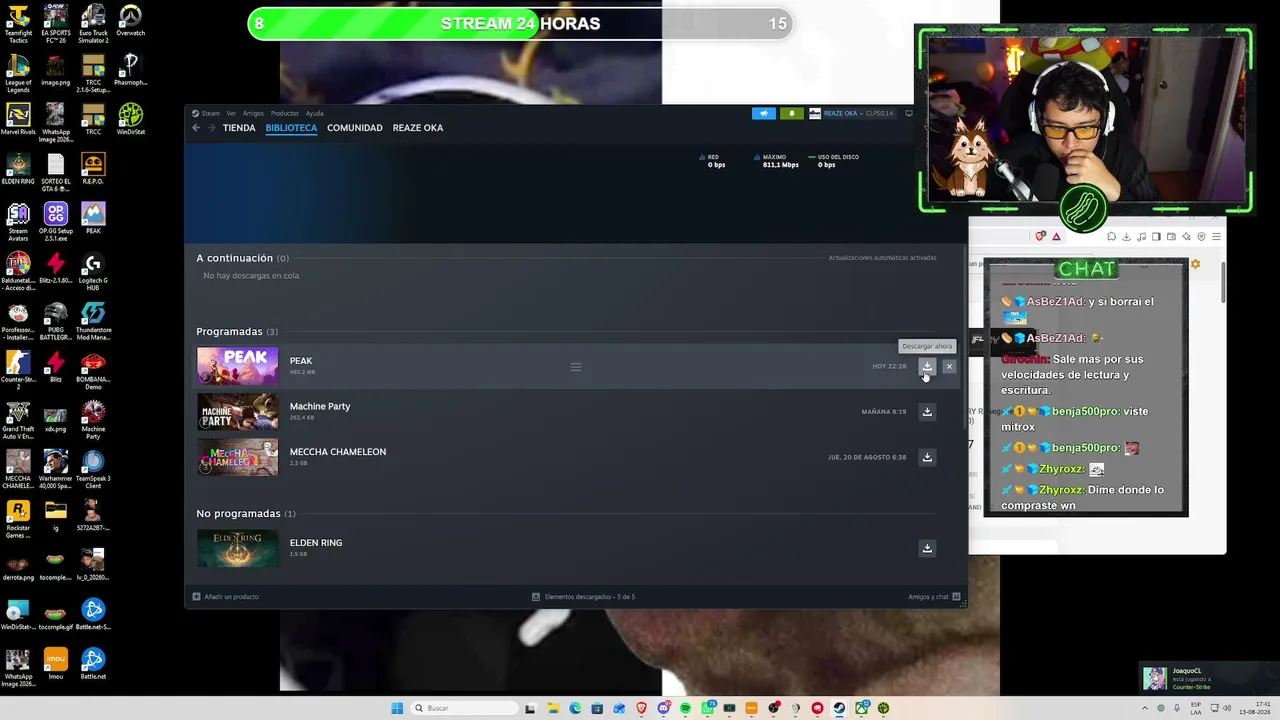Remove PEAK from scheduled downloads
Image resolution: width=1280 pixels, height=720 pixels.
click(949, 367)
